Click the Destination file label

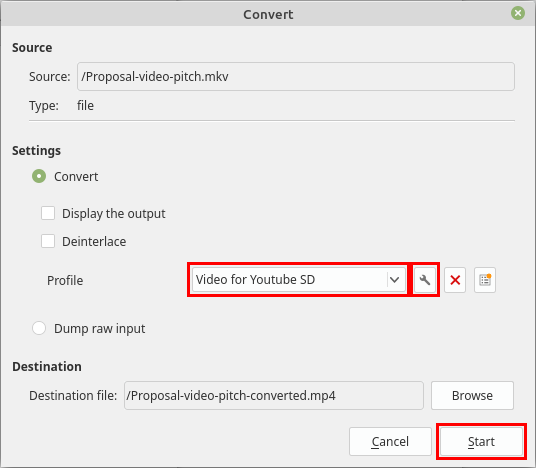[73, 396]
